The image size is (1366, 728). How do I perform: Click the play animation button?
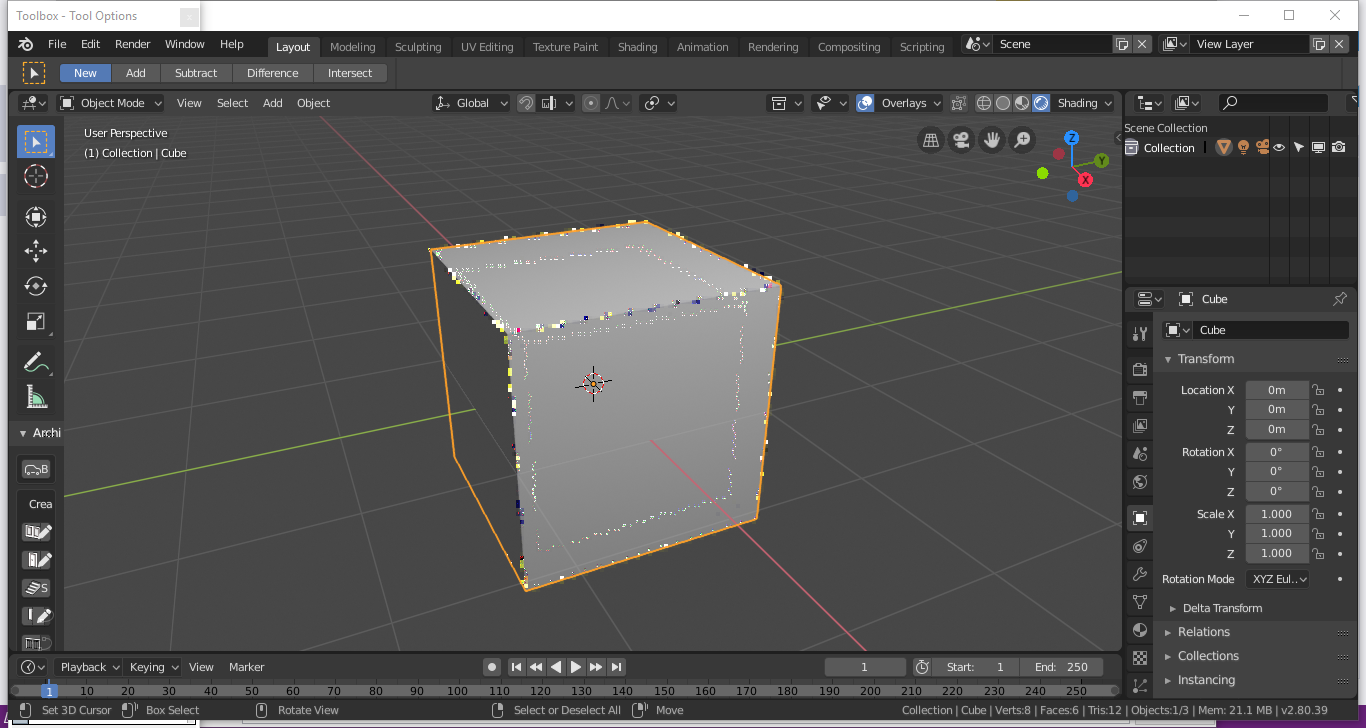point(576,667)
